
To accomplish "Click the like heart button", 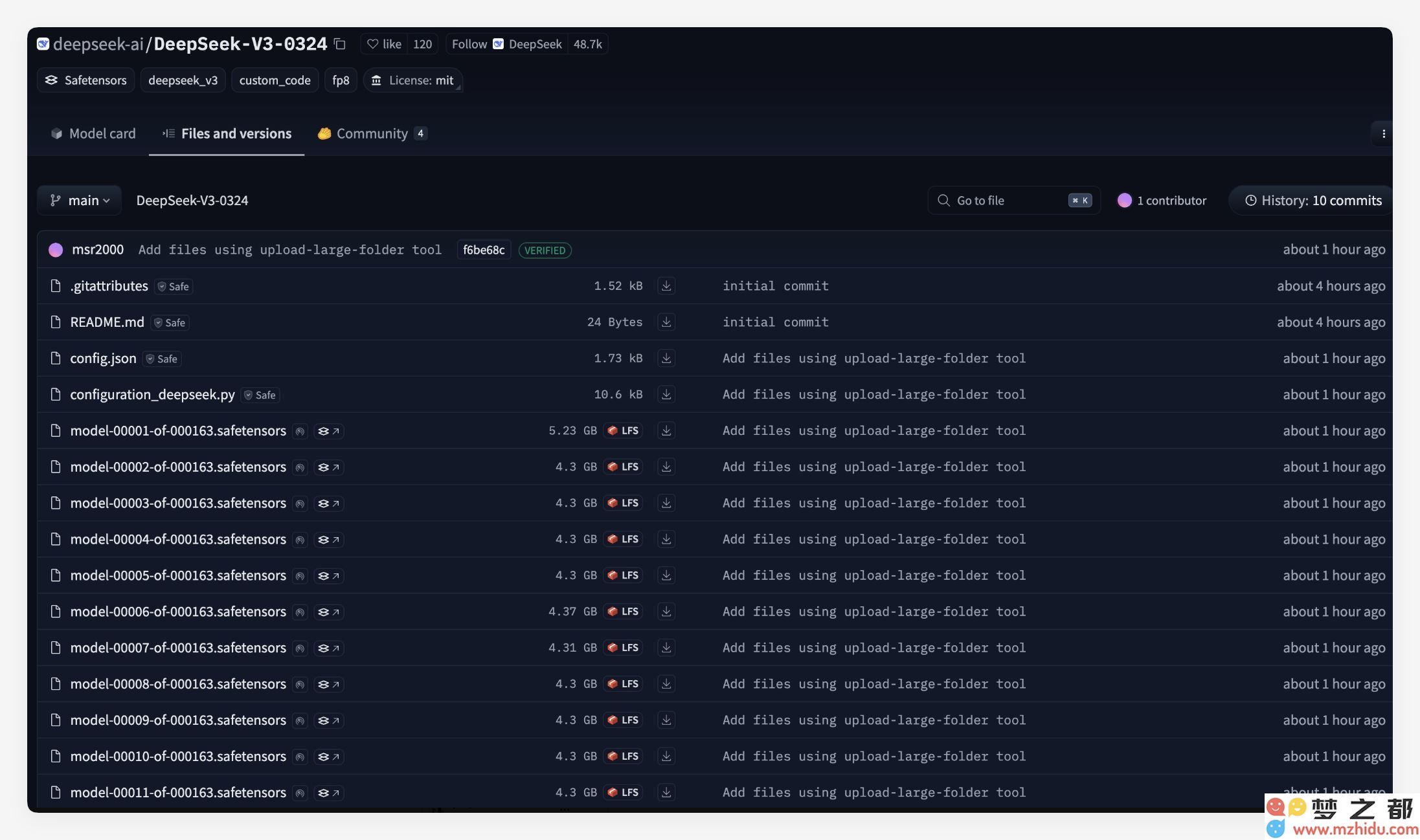I will 384,44.
